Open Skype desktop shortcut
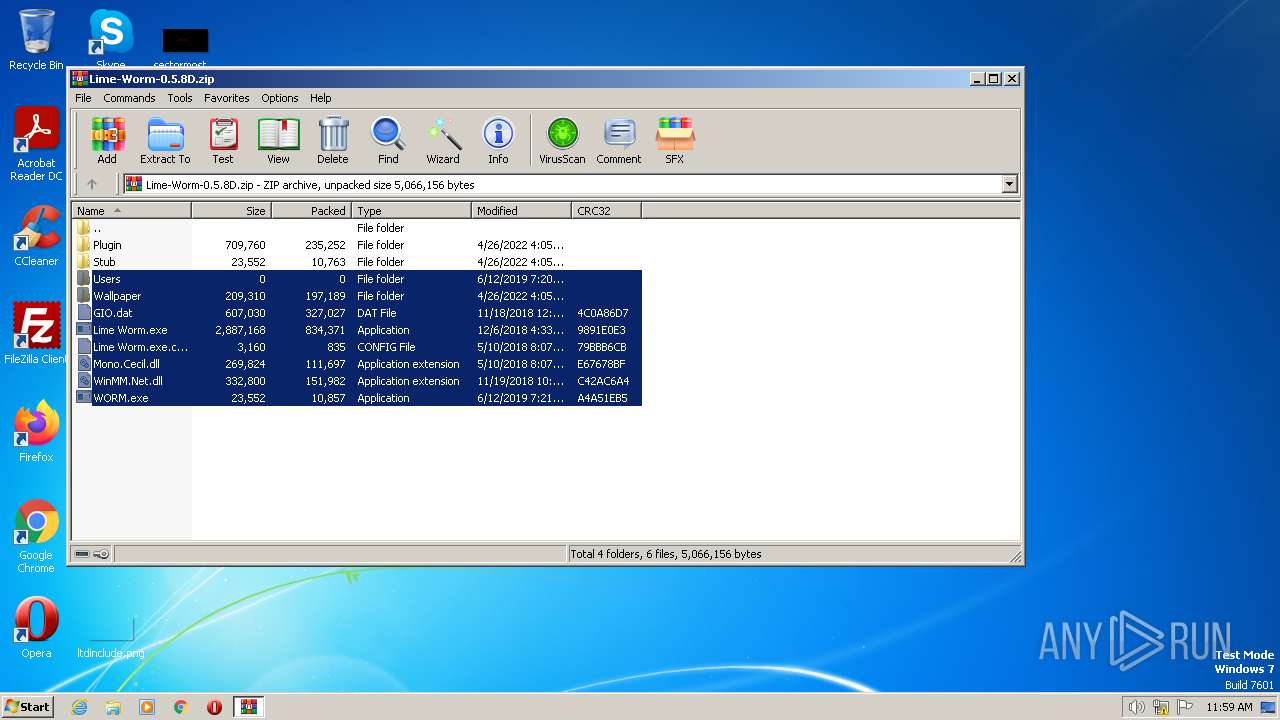Viewport: 1280px width, 720px height. point(111,40)
